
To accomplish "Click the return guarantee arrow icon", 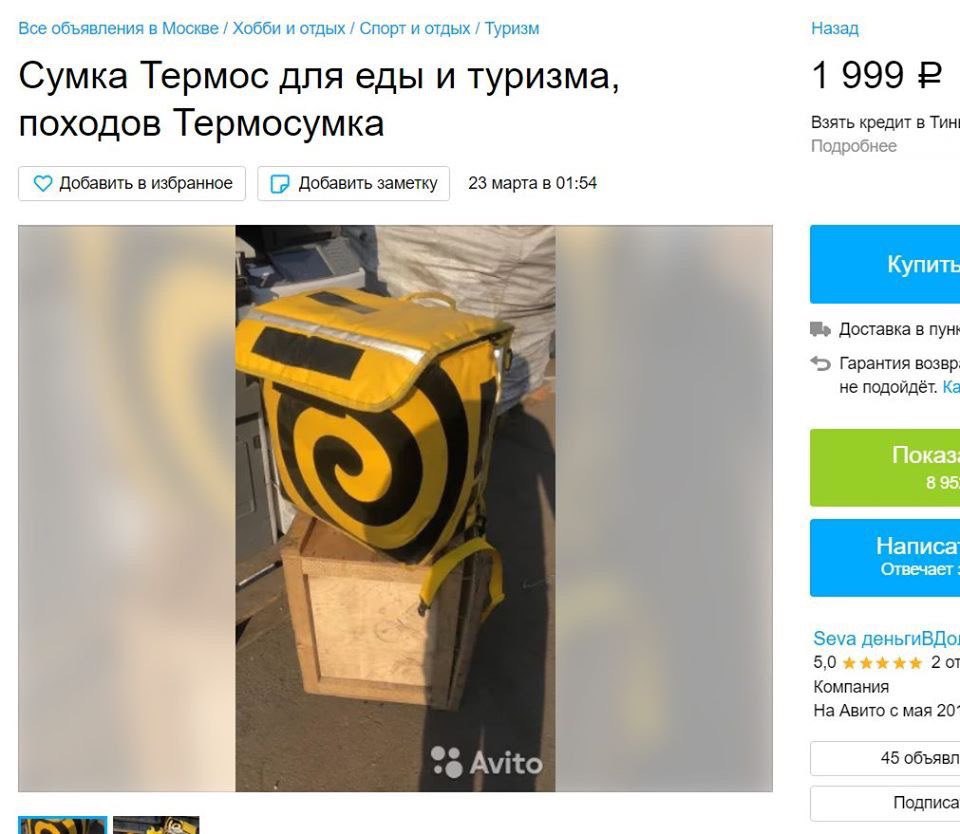I will pos(820,364).
